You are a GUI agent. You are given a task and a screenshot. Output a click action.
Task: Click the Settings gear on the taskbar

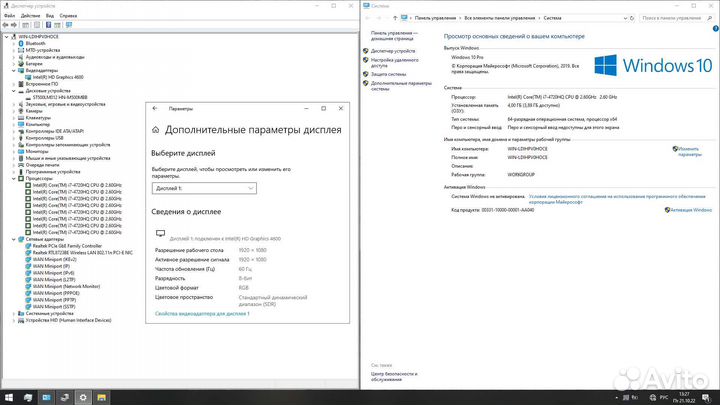[83, 397]
